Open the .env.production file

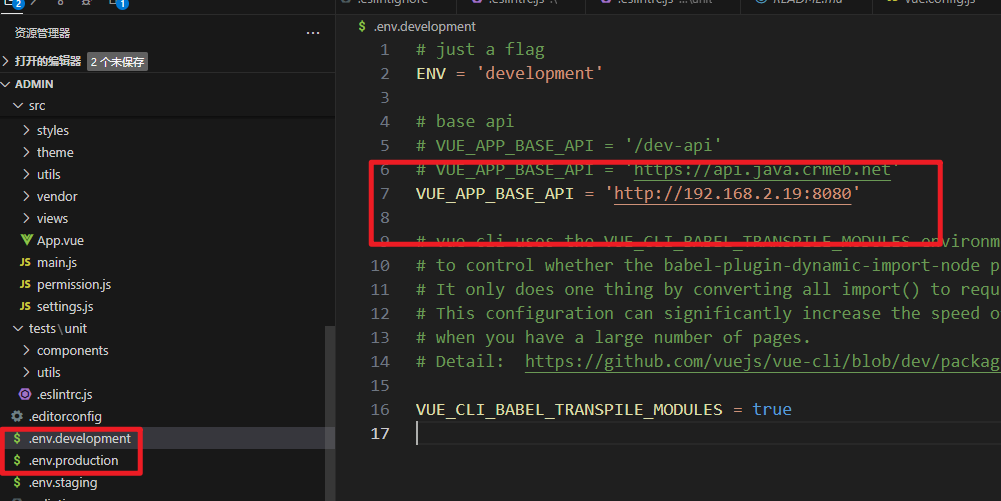pyautogui.click(x=73, y=461)
